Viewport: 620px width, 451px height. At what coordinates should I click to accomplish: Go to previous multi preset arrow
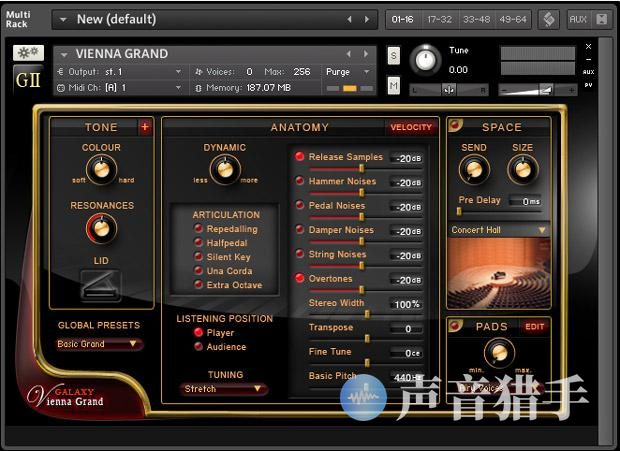(349, 19)
